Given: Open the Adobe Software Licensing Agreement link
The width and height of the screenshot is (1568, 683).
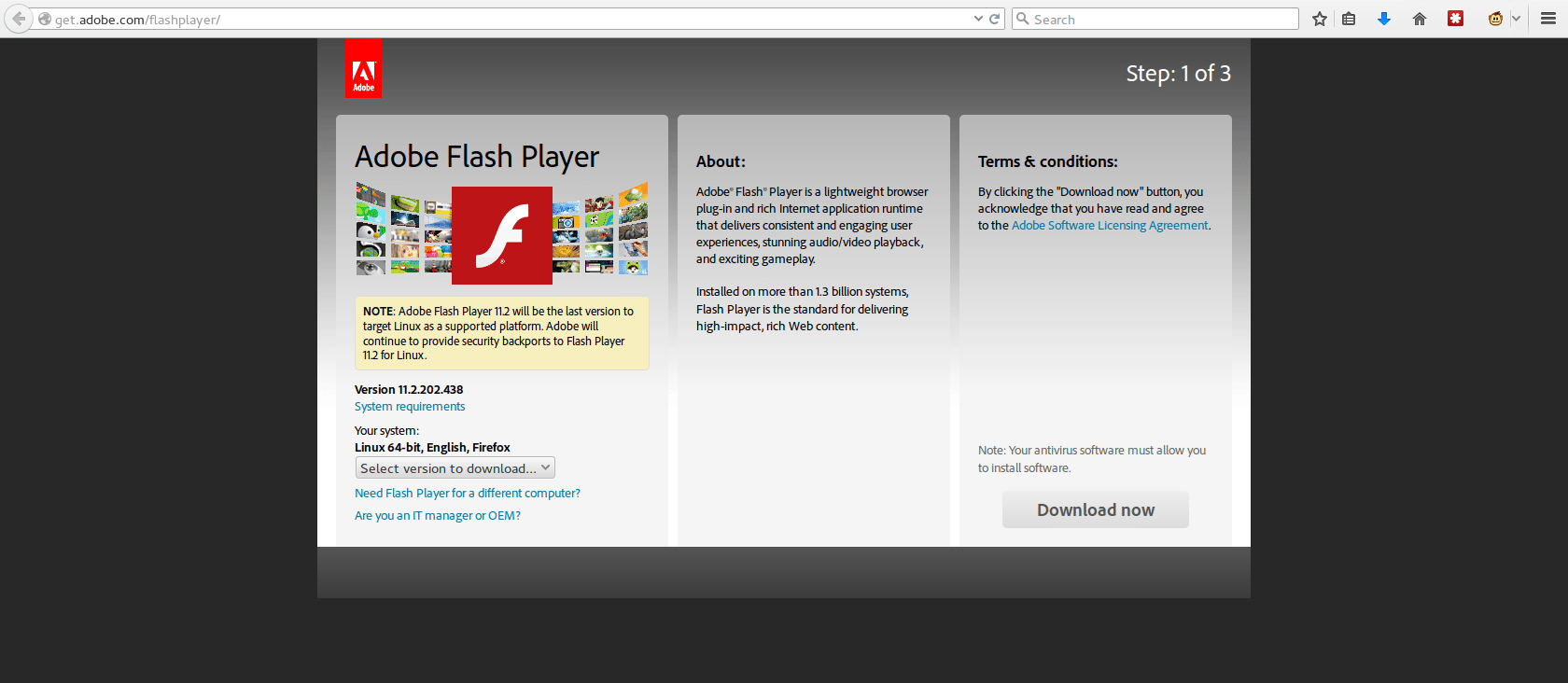Looking at the screenshot, I should (x=1110, y=226).
